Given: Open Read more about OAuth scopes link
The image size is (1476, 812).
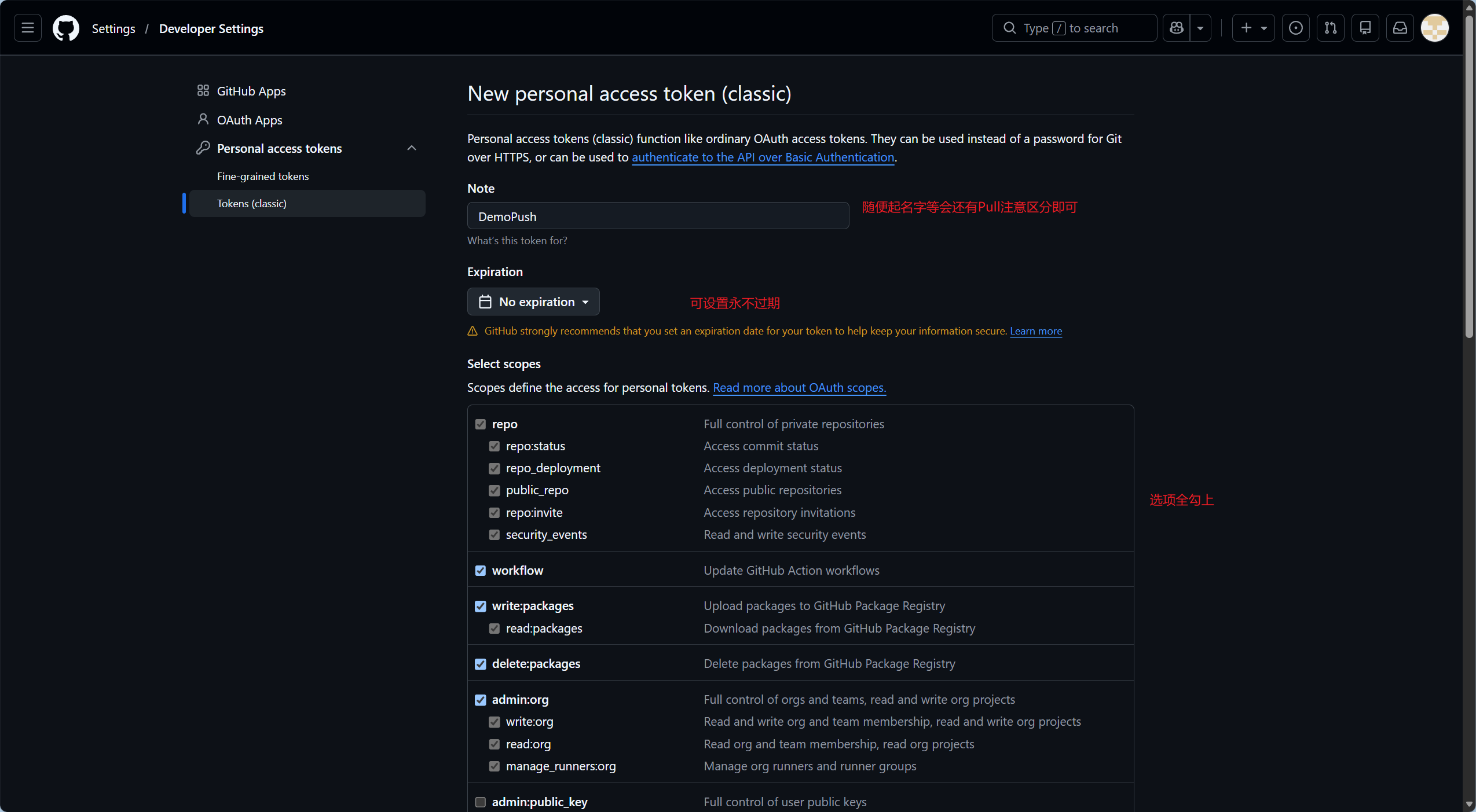Looking at the screenshot, I should point(800,388).
